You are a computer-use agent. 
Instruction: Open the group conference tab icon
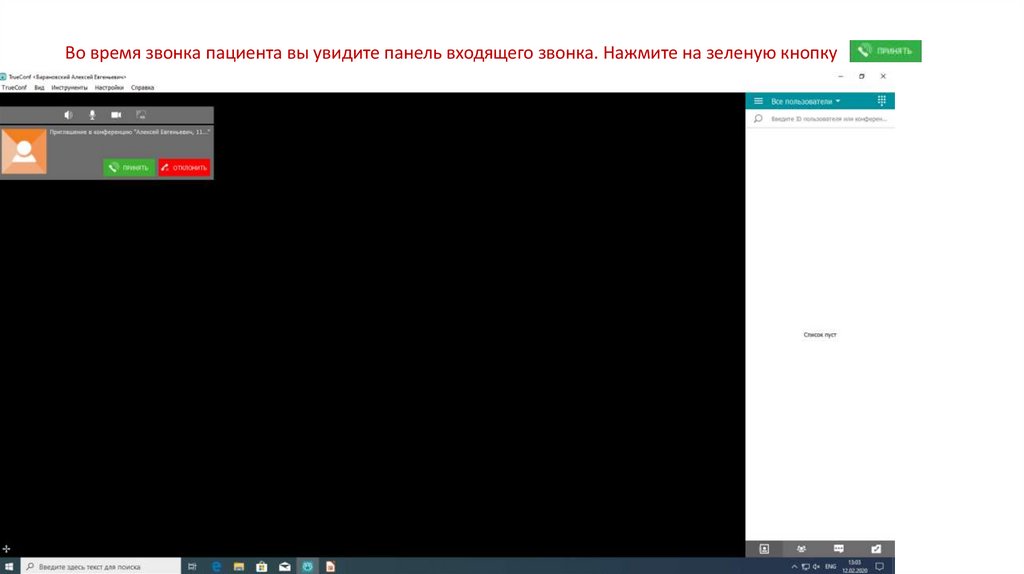tap(801, 549)
